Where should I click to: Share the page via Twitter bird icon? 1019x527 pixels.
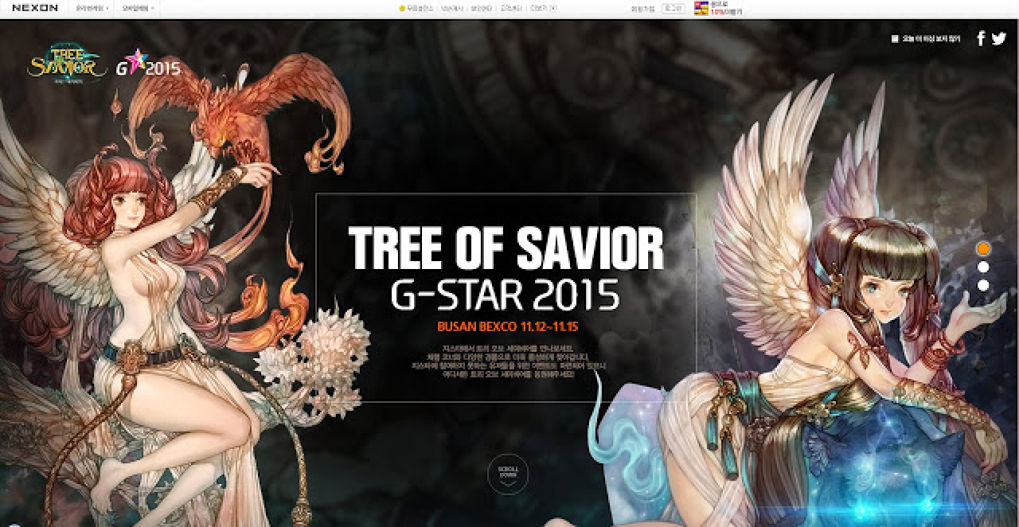coord(998,39)
